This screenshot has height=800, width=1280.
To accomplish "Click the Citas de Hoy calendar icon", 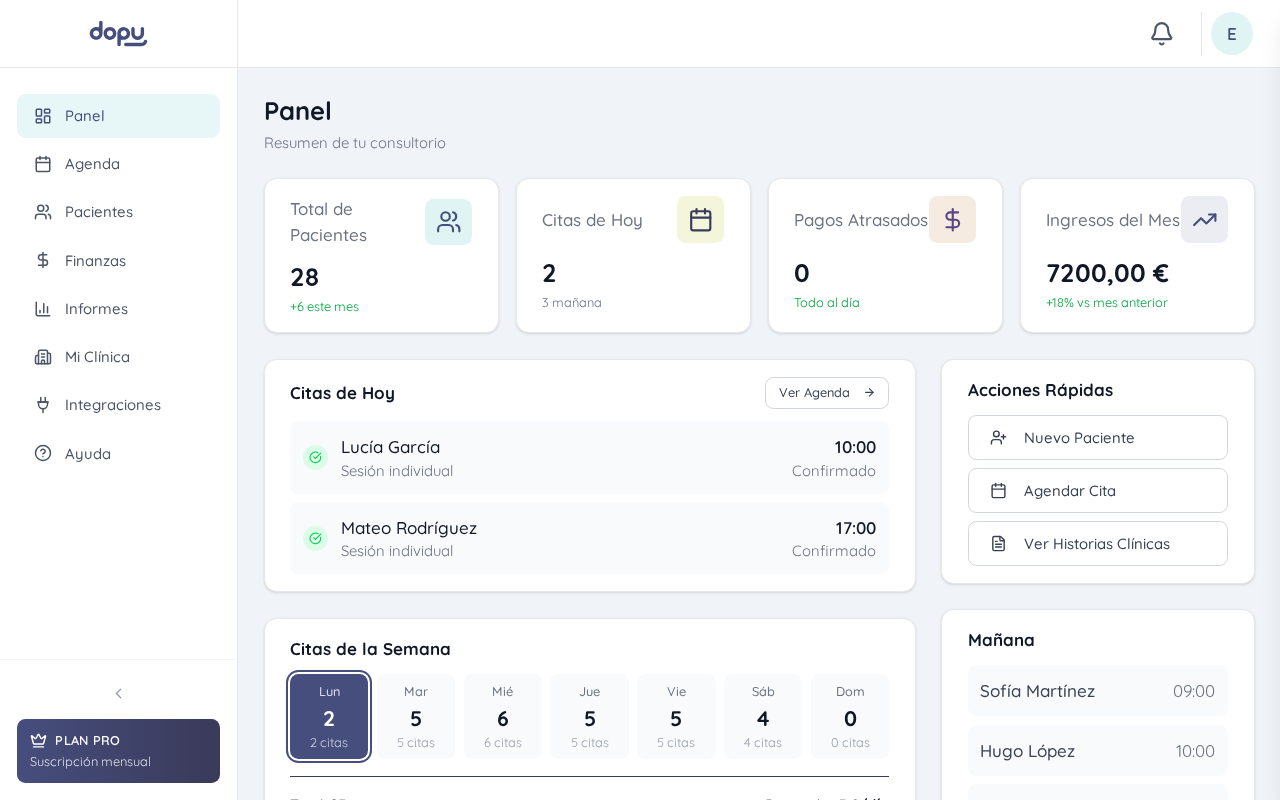I will pos(700,220).
